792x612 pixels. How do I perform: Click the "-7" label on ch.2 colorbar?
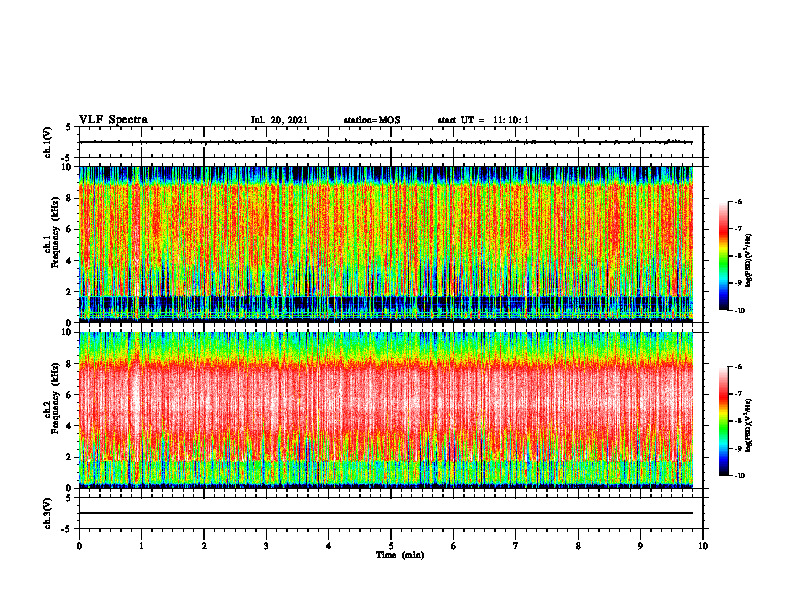point(738,394)
